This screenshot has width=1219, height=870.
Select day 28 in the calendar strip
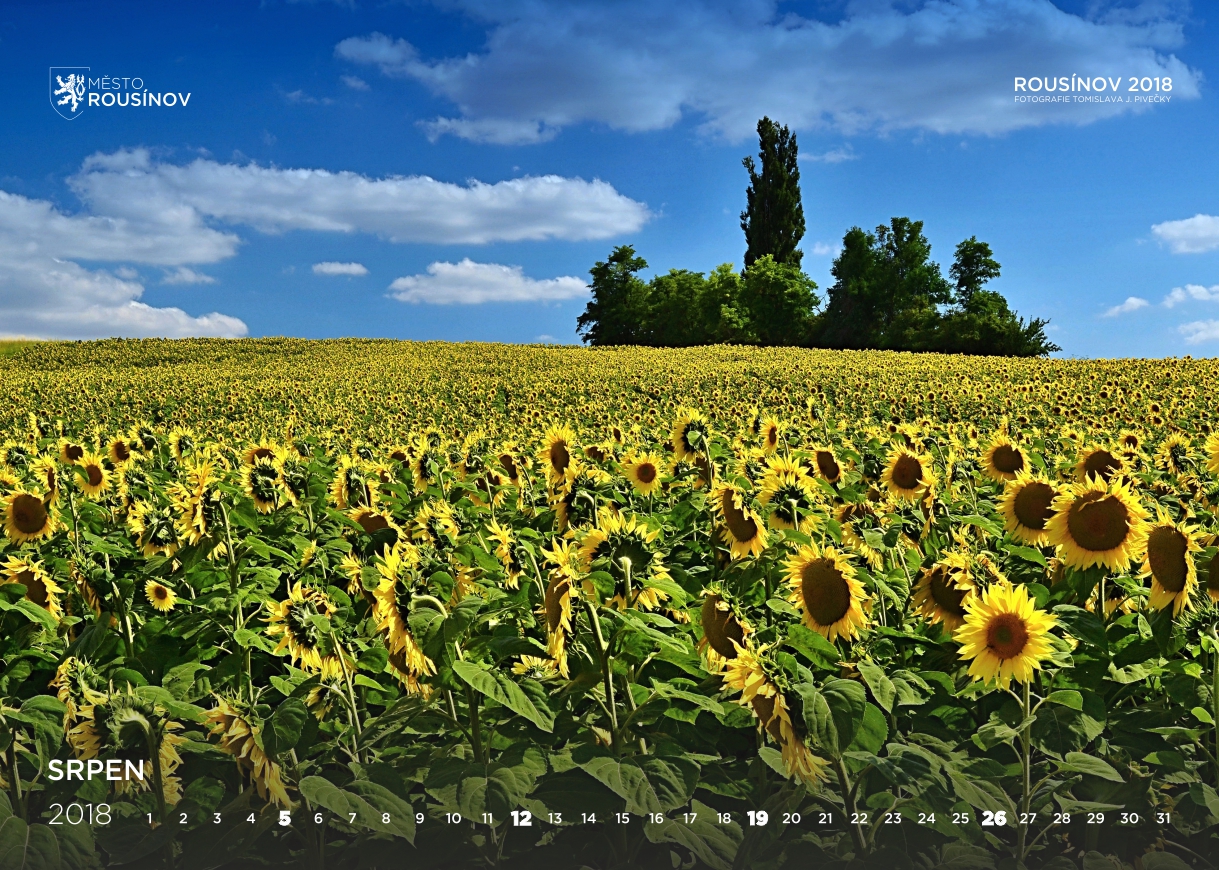coord(1061,818)
